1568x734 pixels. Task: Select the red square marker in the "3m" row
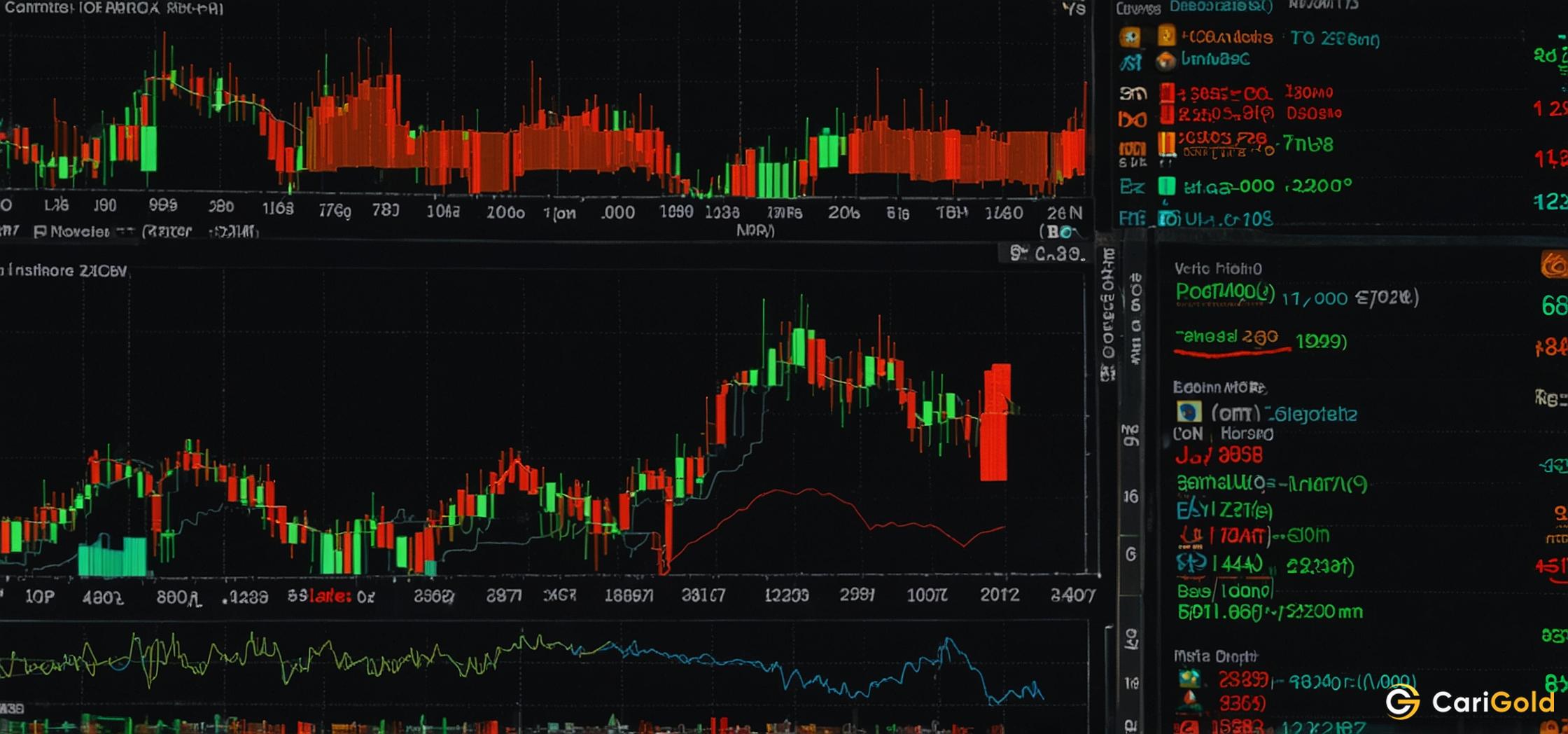(1166, 92)
